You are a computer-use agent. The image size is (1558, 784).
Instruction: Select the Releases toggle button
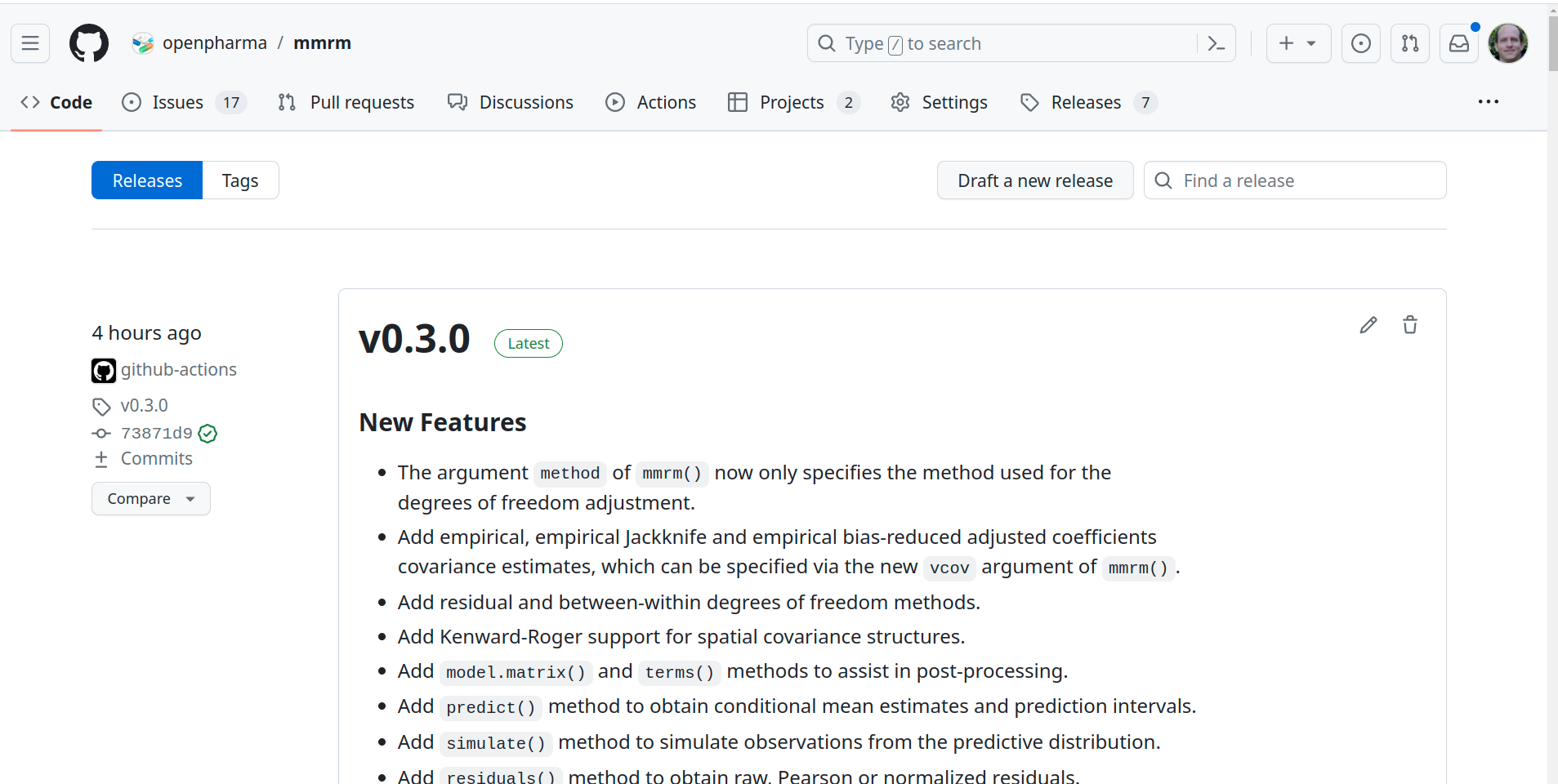147,180
